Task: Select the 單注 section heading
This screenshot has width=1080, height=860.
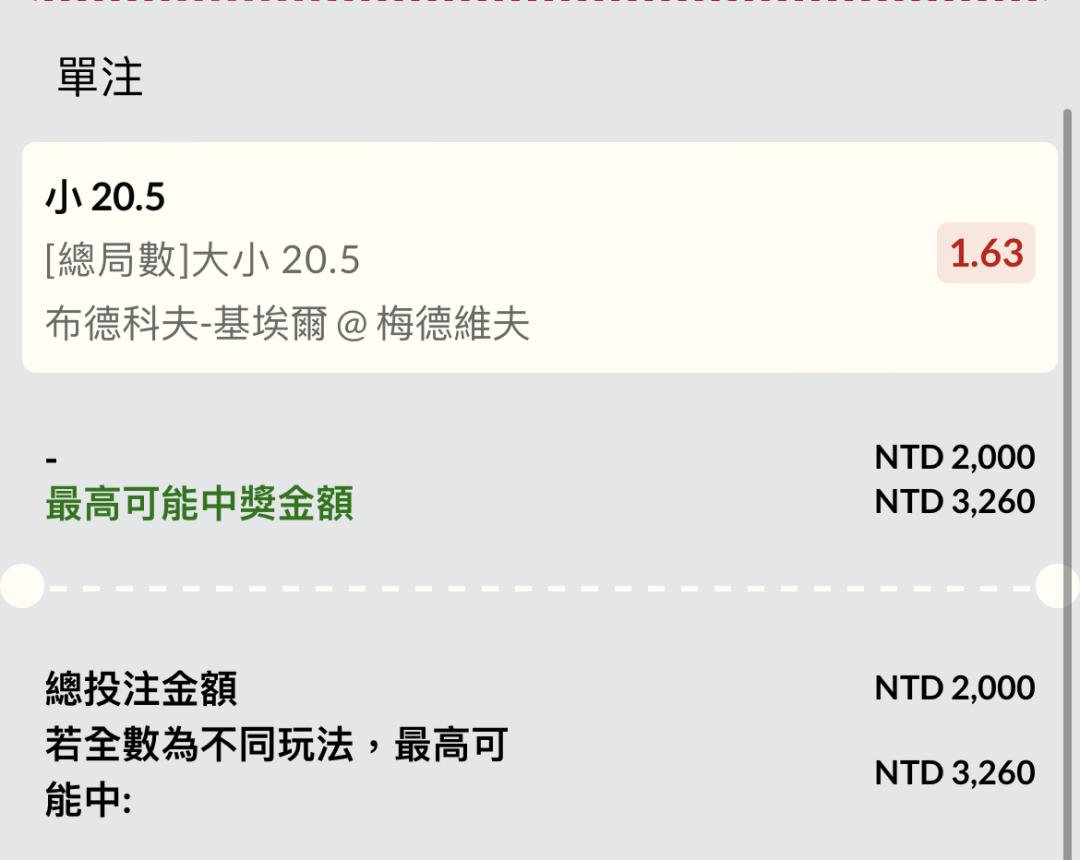Action: (x=100, y=78)
